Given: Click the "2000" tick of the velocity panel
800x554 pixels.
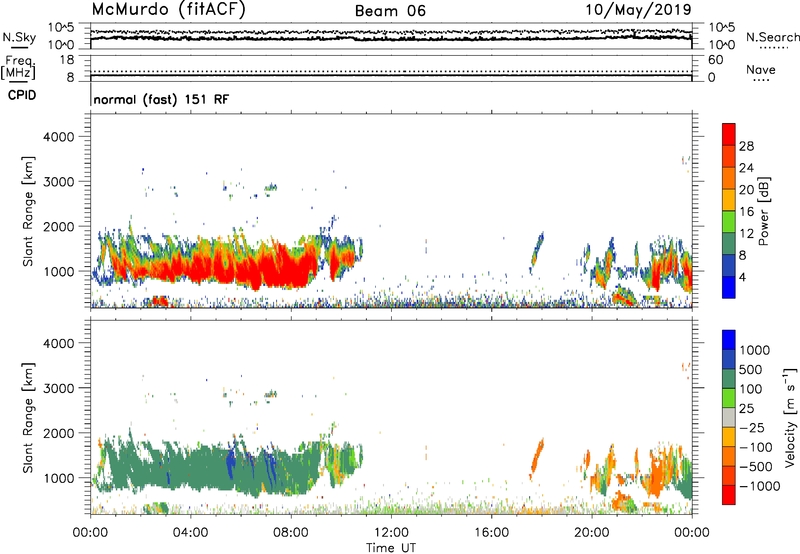Looking at the screenshot, I should point(58,433).
